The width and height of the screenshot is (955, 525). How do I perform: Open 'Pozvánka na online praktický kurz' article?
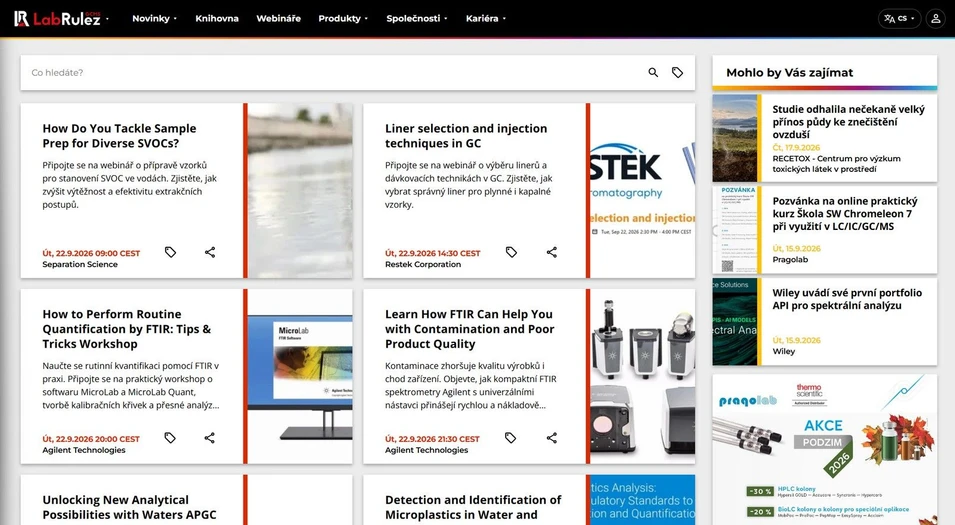pos(845,214)
